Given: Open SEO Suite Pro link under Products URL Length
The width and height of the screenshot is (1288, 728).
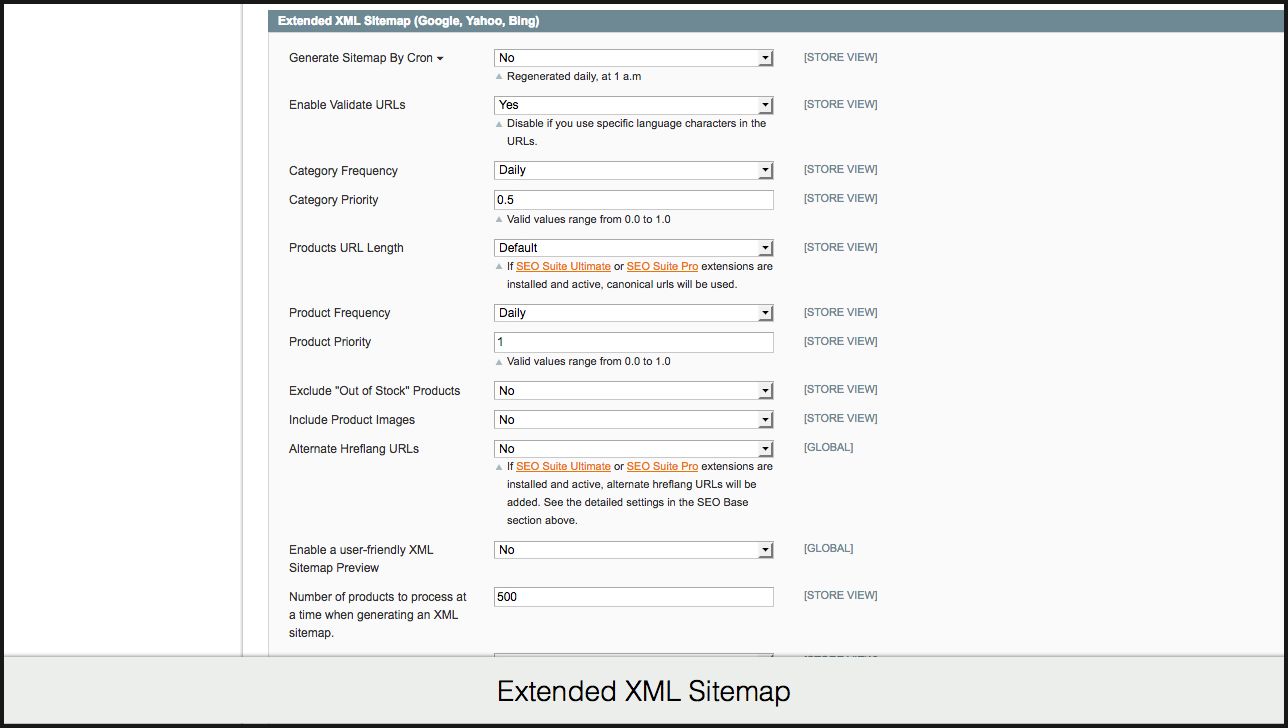Looking at the screenshot, I should (662, 267).
